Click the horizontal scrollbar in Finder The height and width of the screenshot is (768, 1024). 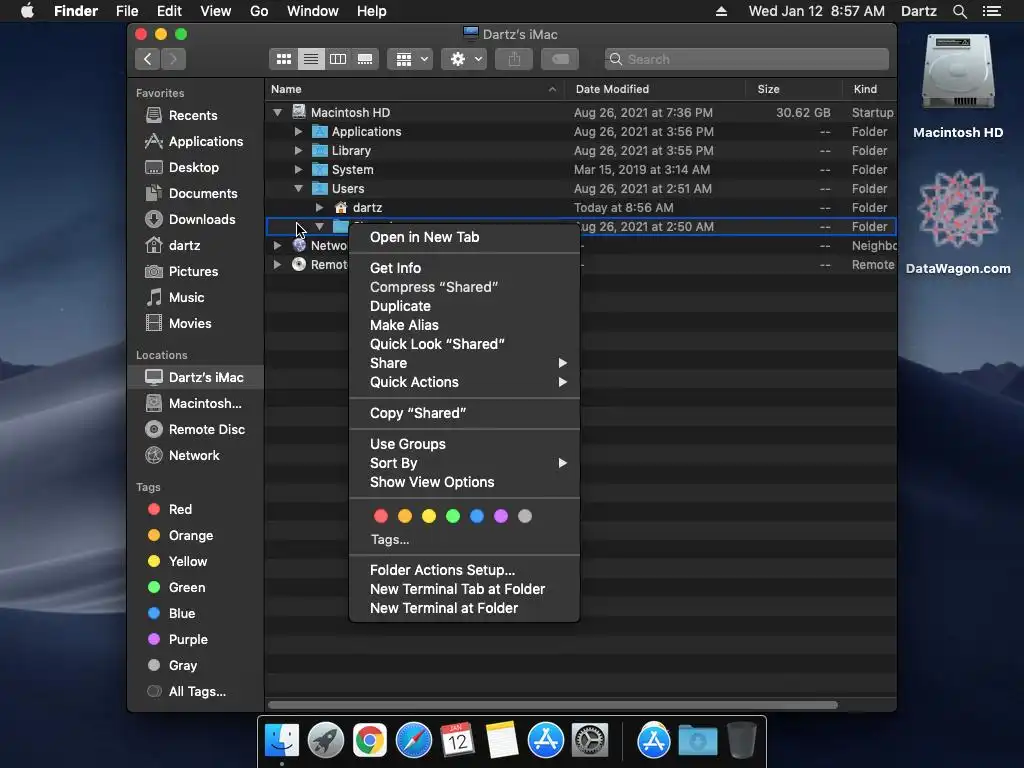[553, 705]
